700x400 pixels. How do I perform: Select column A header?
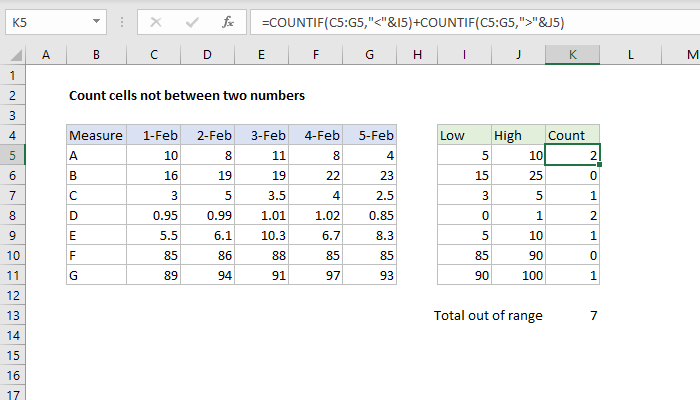tap(46, 55)
